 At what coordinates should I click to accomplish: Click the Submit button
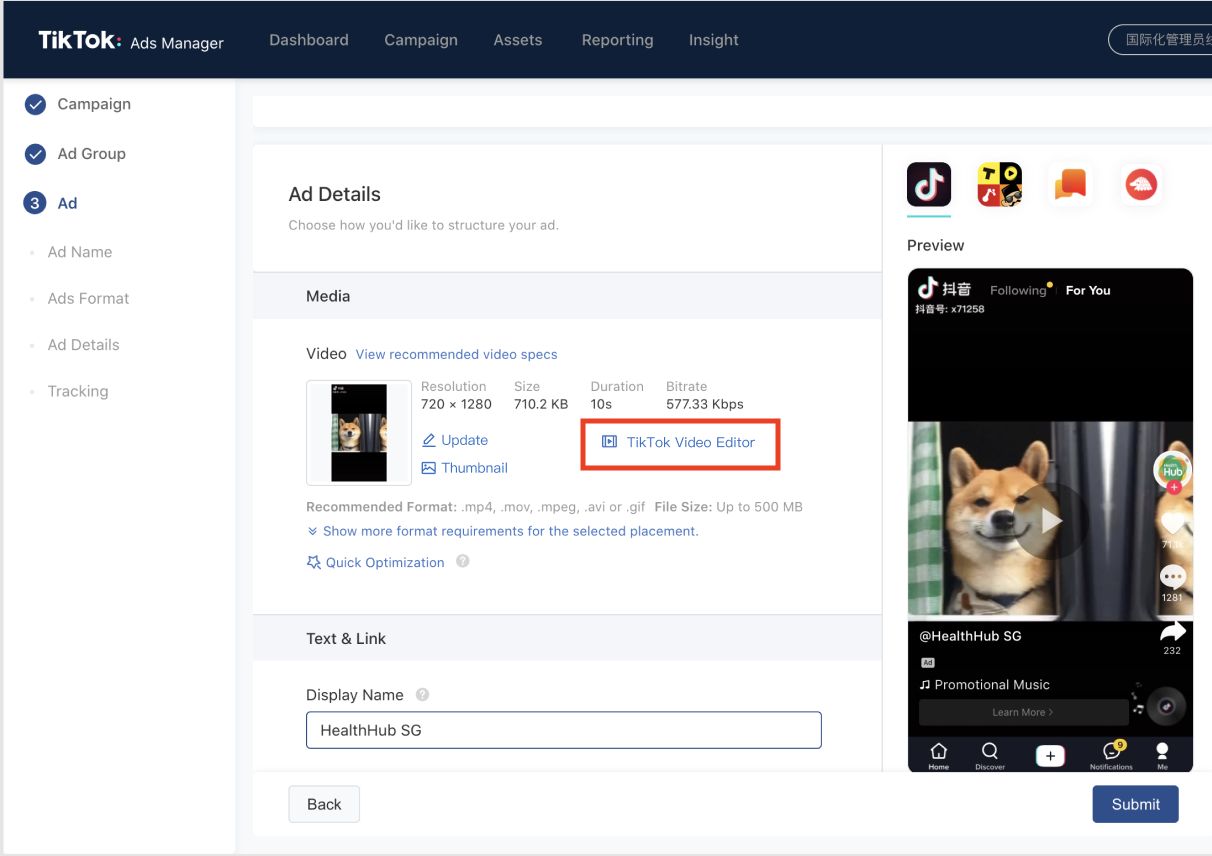pyautogui.click(x=1136, y=804)
